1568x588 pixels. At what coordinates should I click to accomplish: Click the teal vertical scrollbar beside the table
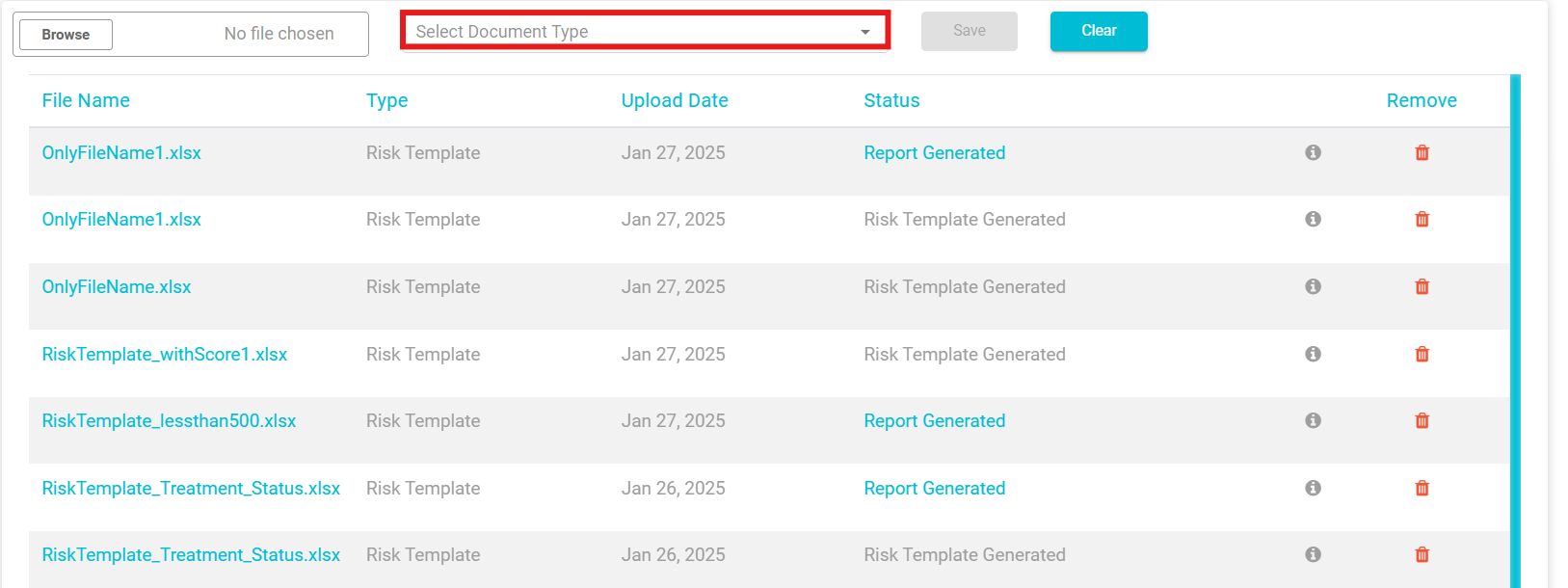pyautogui.click(x=1515, y=331)
